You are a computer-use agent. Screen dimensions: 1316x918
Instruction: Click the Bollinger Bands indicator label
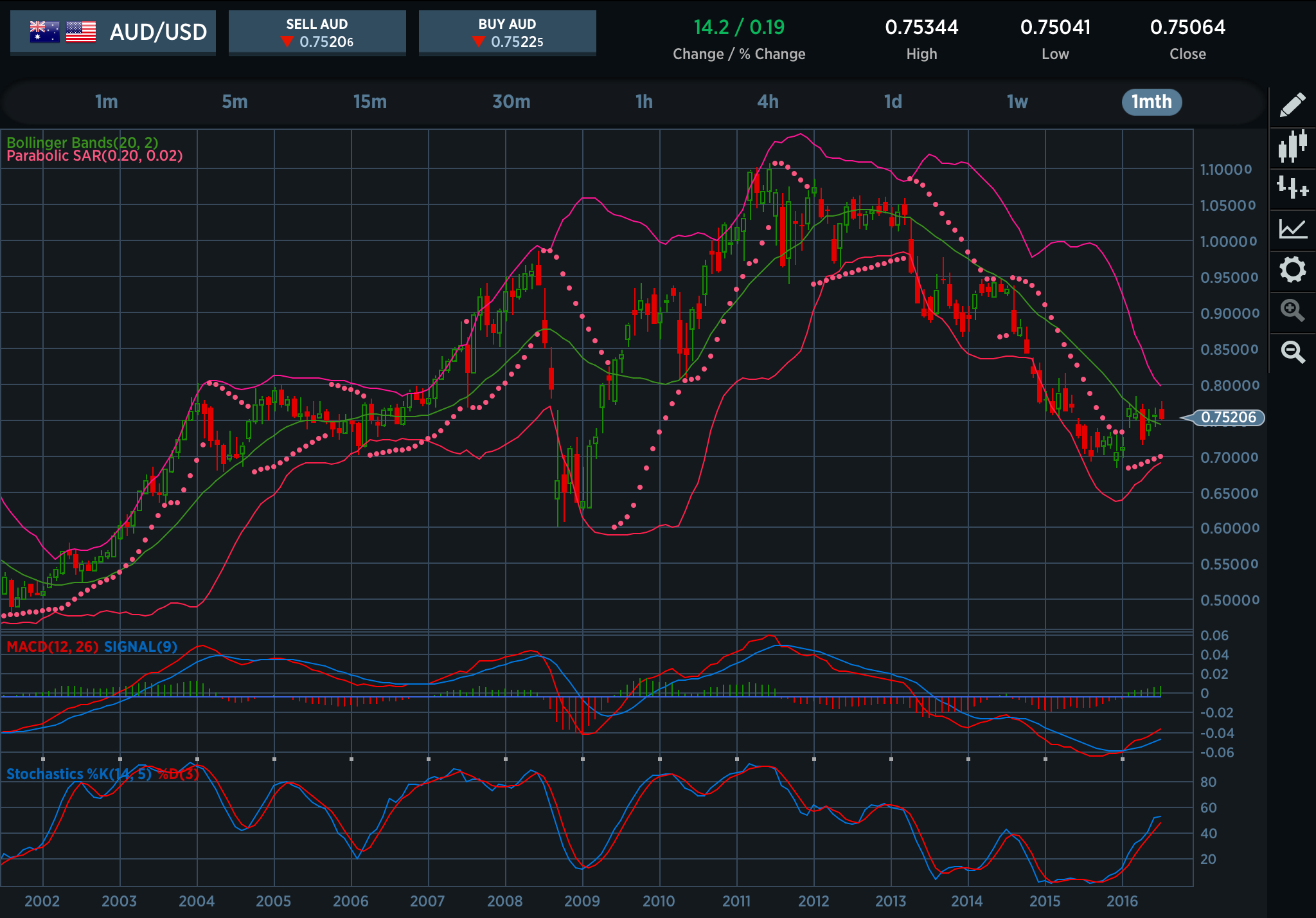coord(82,143)
